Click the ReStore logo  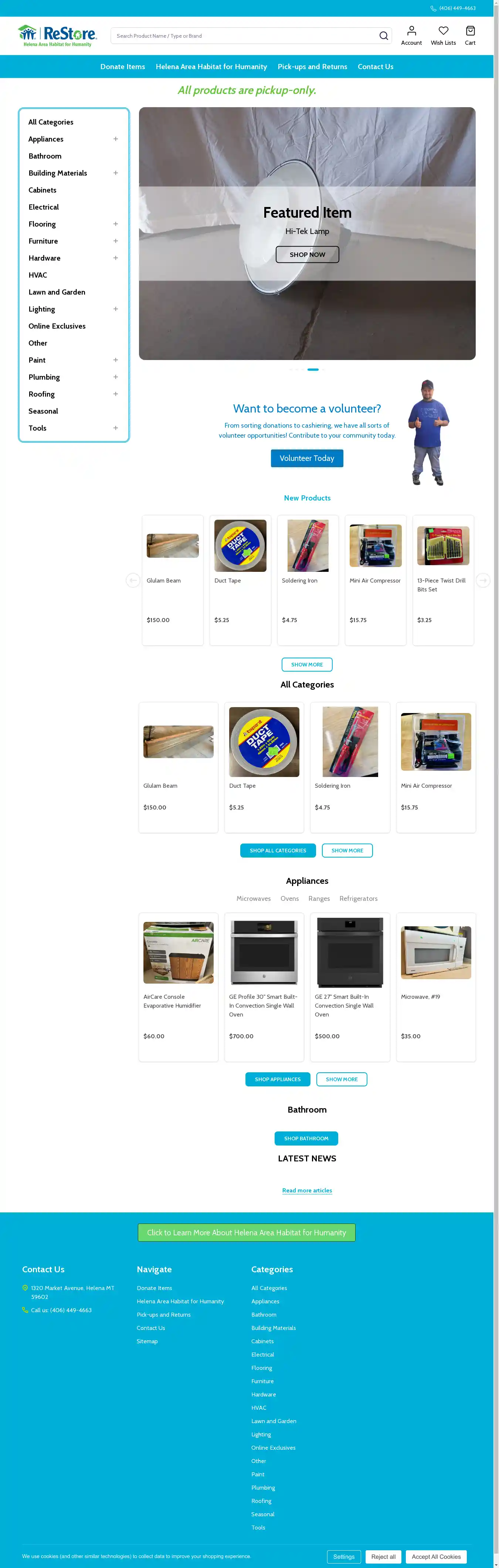click(x=57, y=36)
